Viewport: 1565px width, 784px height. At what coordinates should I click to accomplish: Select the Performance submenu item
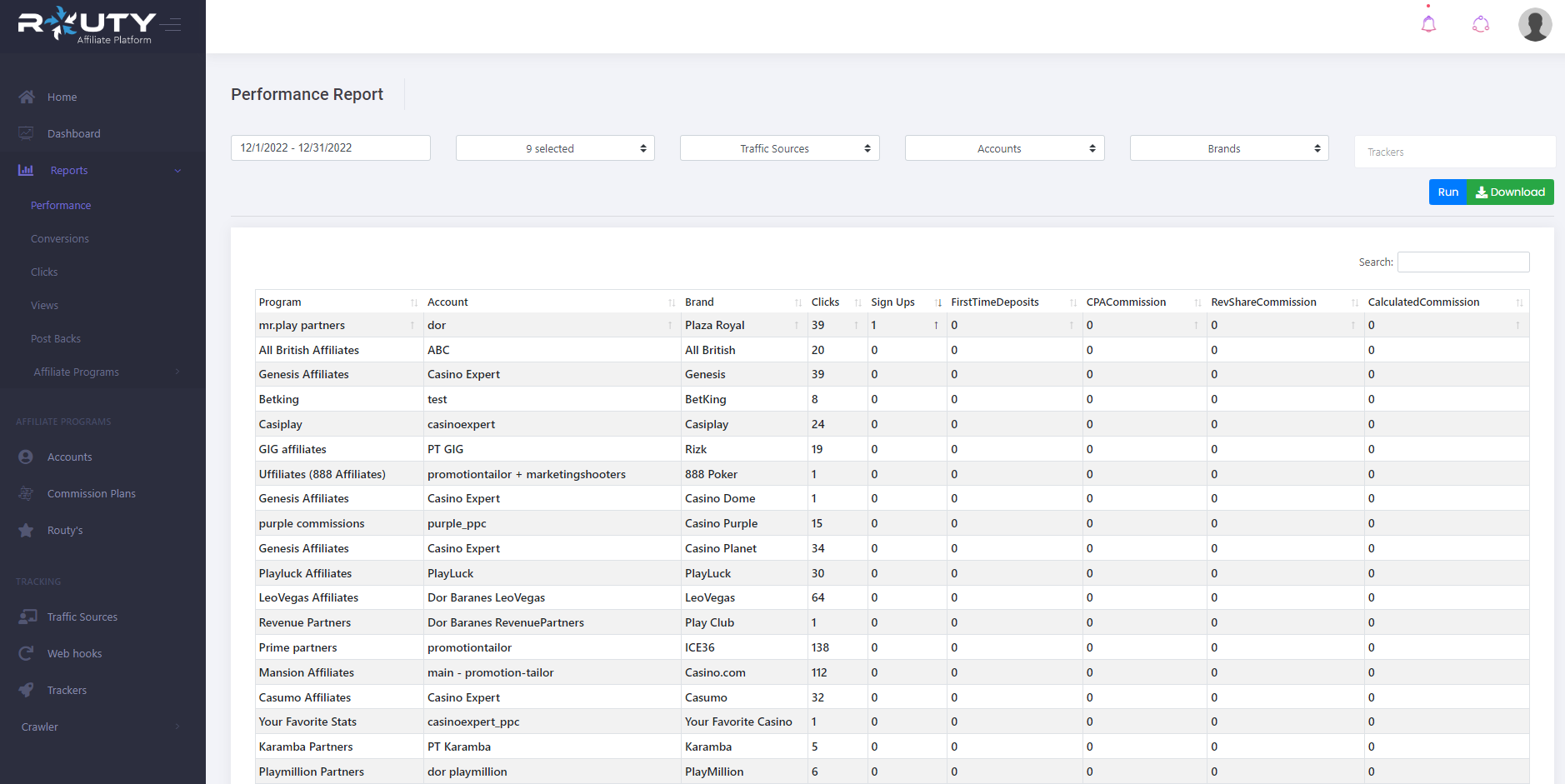(x=61, y=205)
